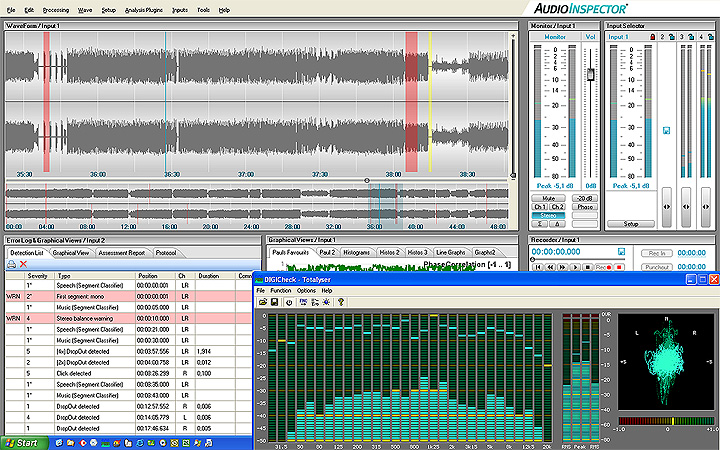Open a file in DIGICheck toolbar

click(263, 302)
